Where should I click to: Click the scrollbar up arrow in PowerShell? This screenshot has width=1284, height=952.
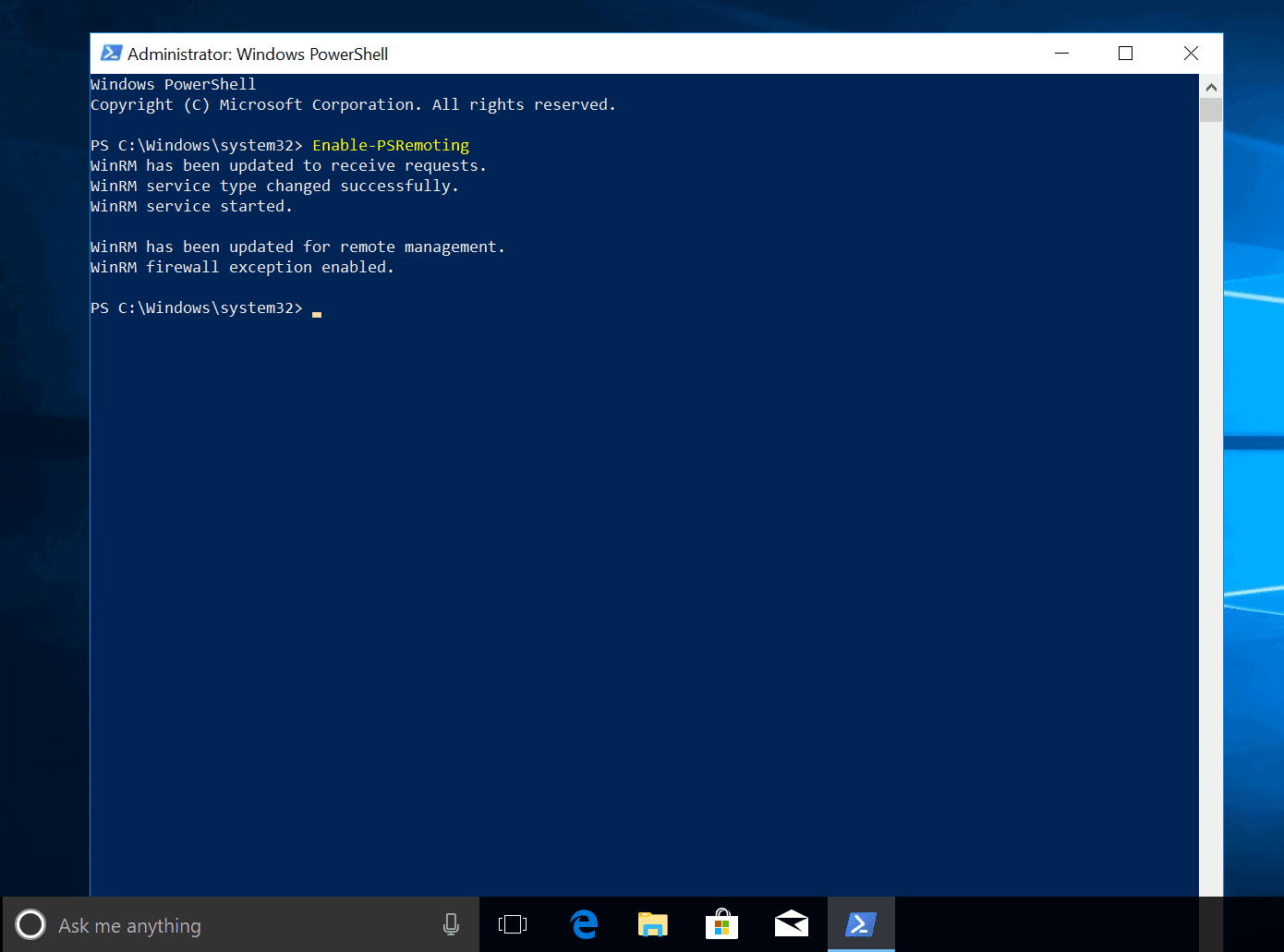[x=1211, y=87]
